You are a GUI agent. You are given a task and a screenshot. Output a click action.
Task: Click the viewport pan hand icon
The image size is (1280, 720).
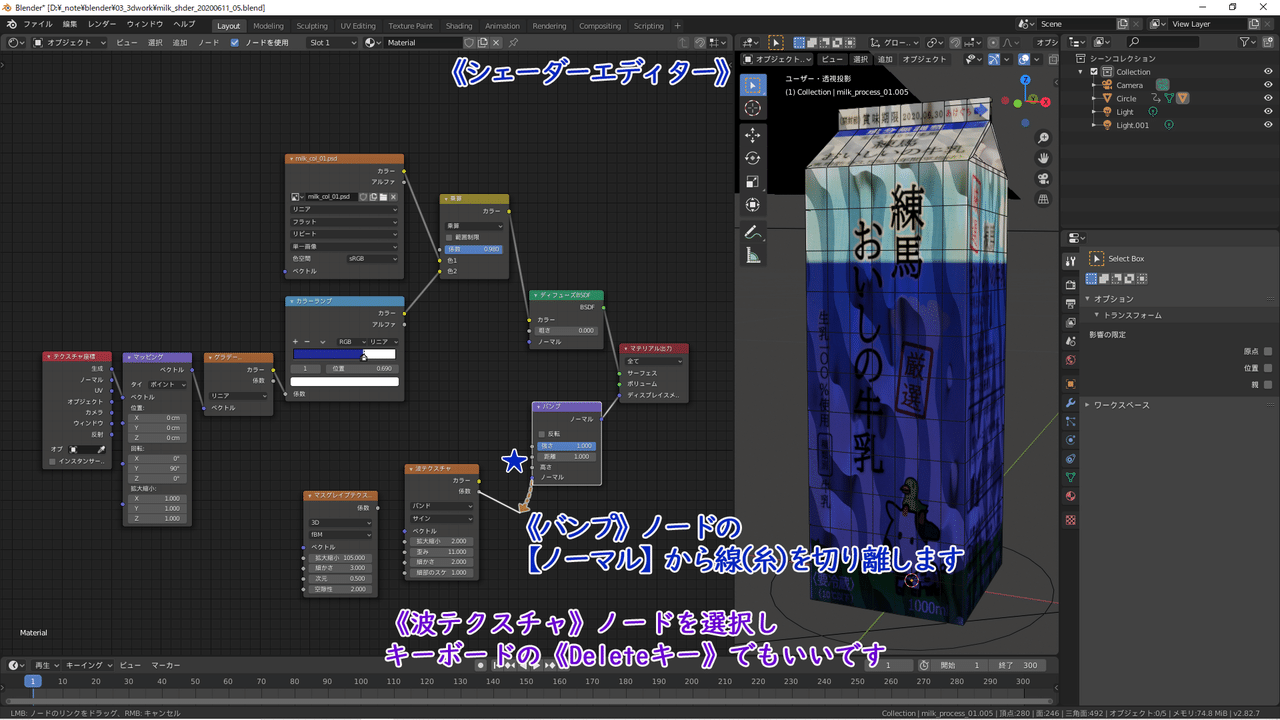click(x=1043, y=158)
